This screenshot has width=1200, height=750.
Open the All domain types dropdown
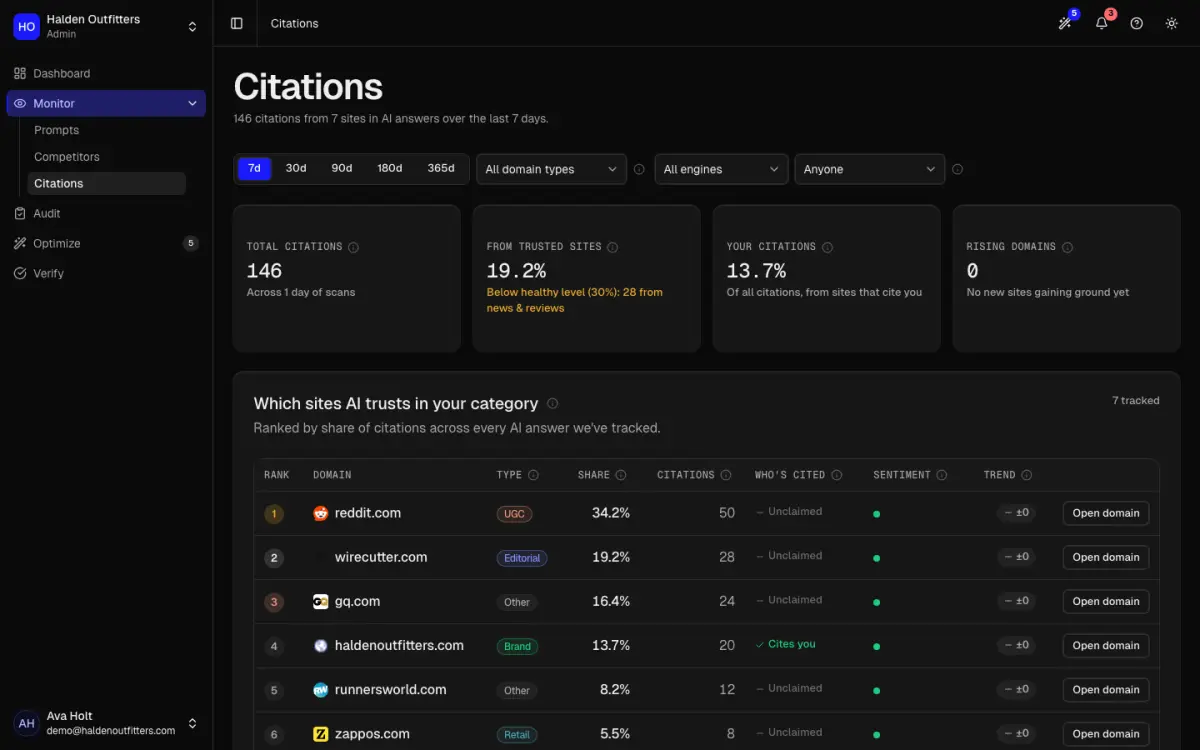[551, 169]
